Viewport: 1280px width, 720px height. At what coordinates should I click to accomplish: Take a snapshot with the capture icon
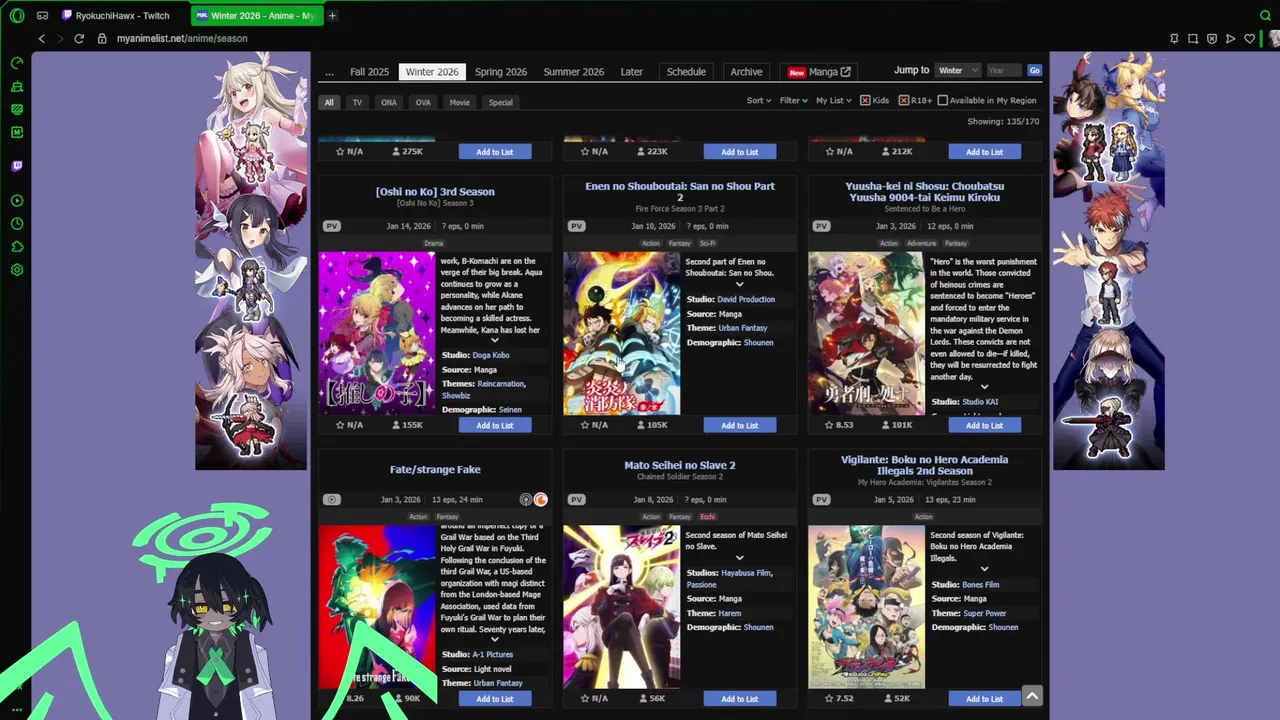[1193, 38]
